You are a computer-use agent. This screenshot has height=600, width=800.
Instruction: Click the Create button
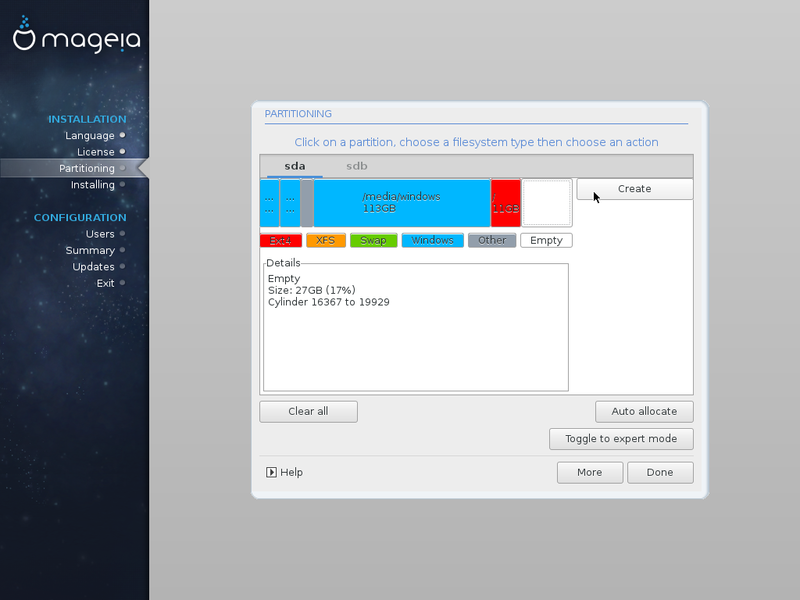pos(635,189)
